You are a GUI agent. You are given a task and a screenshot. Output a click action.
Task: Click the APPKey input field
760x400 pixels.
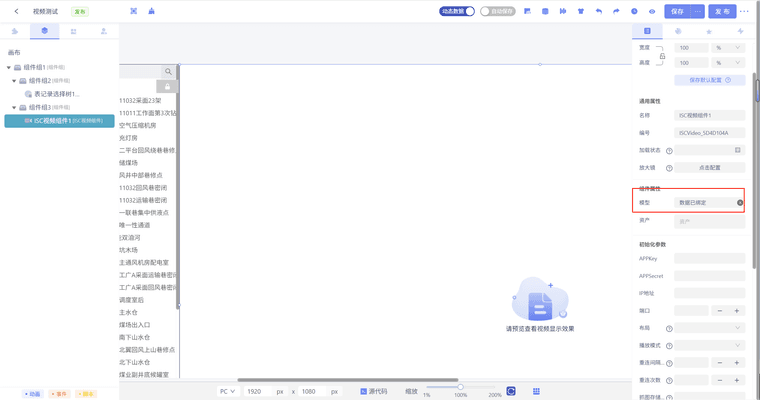[x=710, y=258]
